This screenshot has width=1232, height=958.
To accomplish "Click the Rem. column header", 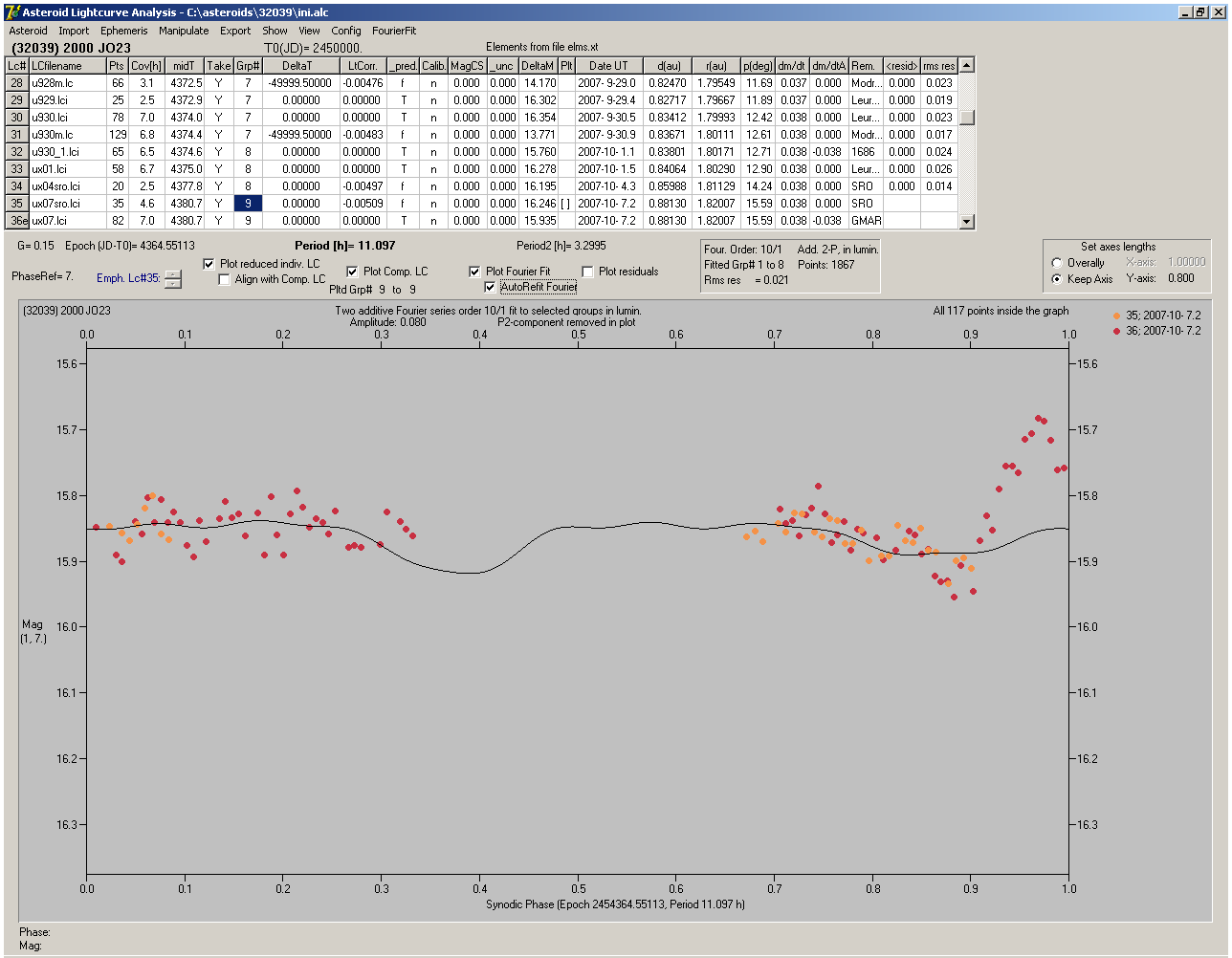I will 866,66.
